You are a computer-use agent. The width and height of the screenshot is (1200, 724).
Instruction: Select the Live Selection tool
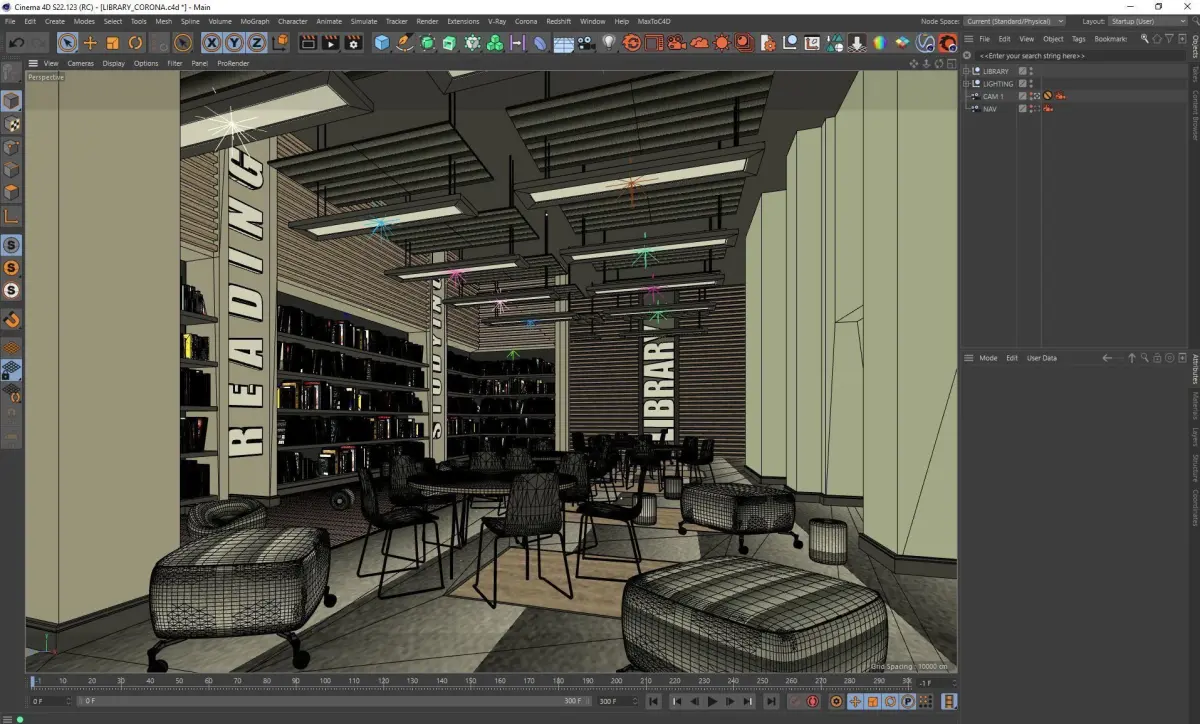pyautogui.click(x=67, y=43)
